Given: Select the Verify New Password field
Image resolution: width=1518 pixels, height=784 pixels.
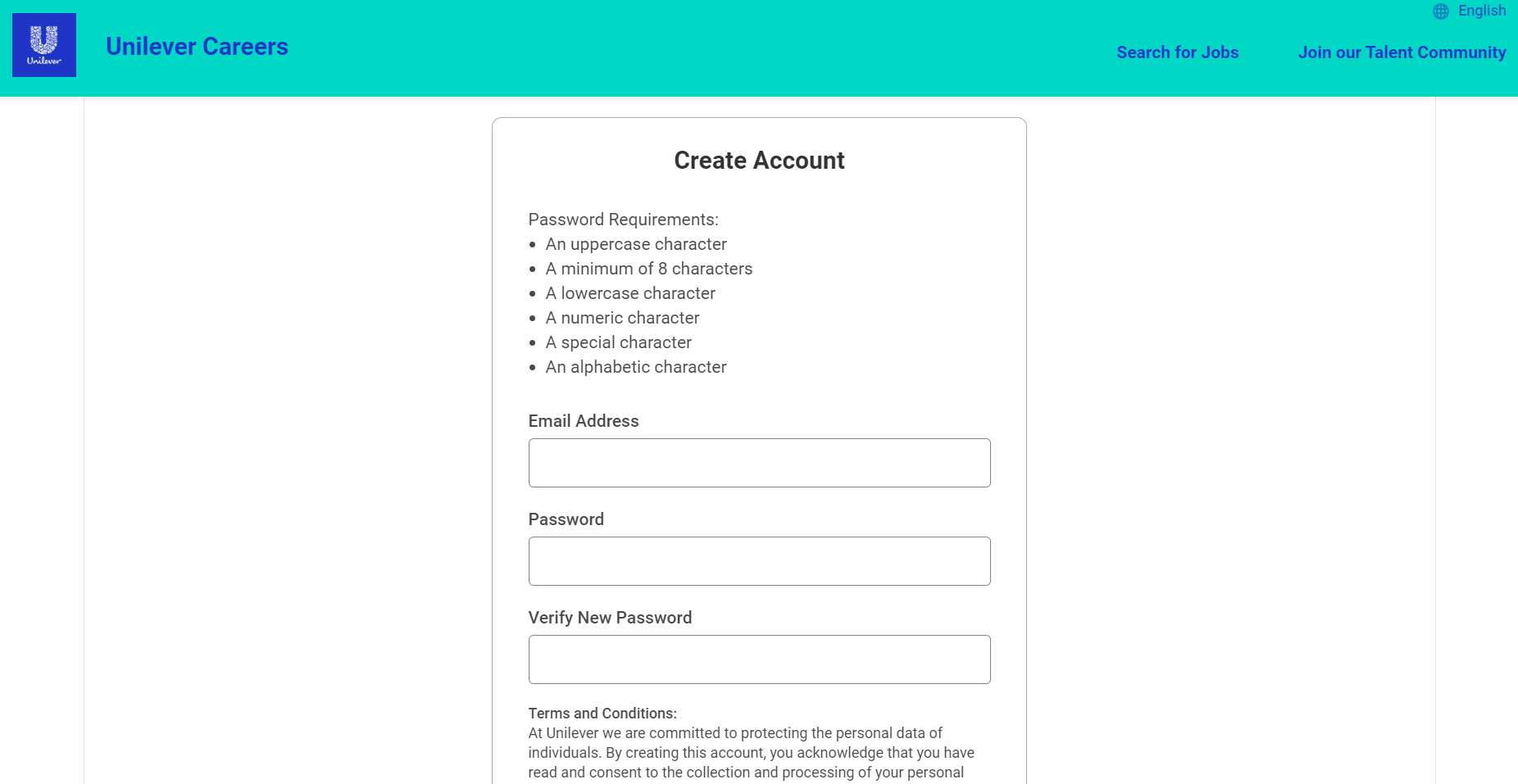Looking at the screenshot, I should pyautogui.click(x=759, y=659).
